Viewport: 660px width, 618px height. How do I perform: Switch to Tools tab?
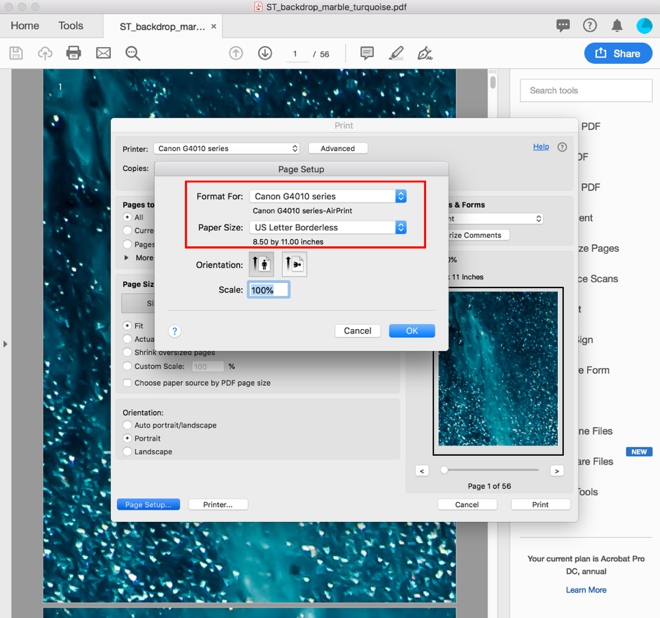[x=71, y=26]
